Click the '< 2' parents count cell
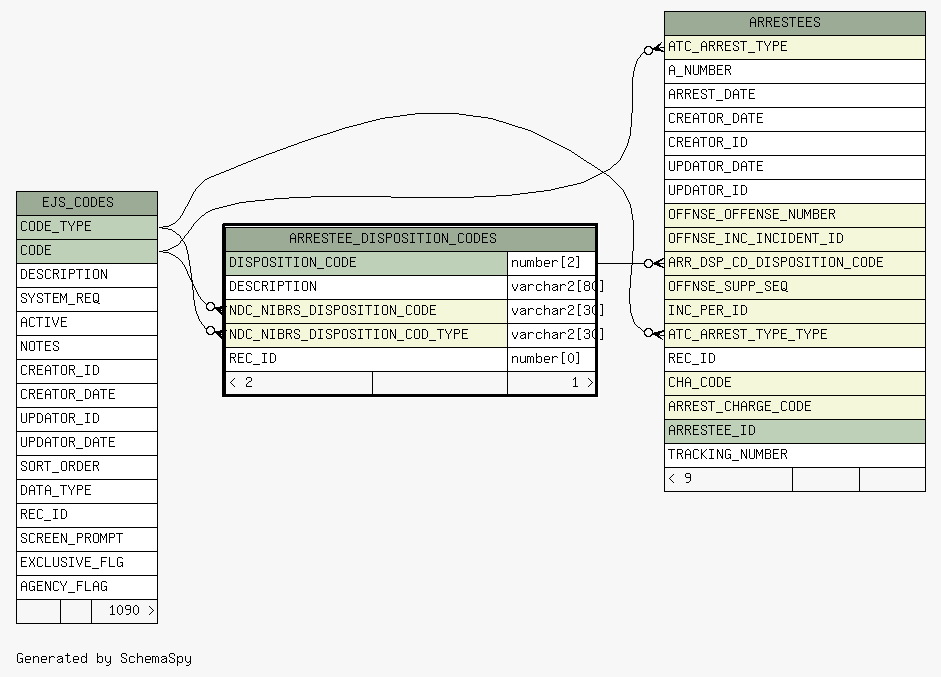The image size is (941, 677). tap(299, 383)
